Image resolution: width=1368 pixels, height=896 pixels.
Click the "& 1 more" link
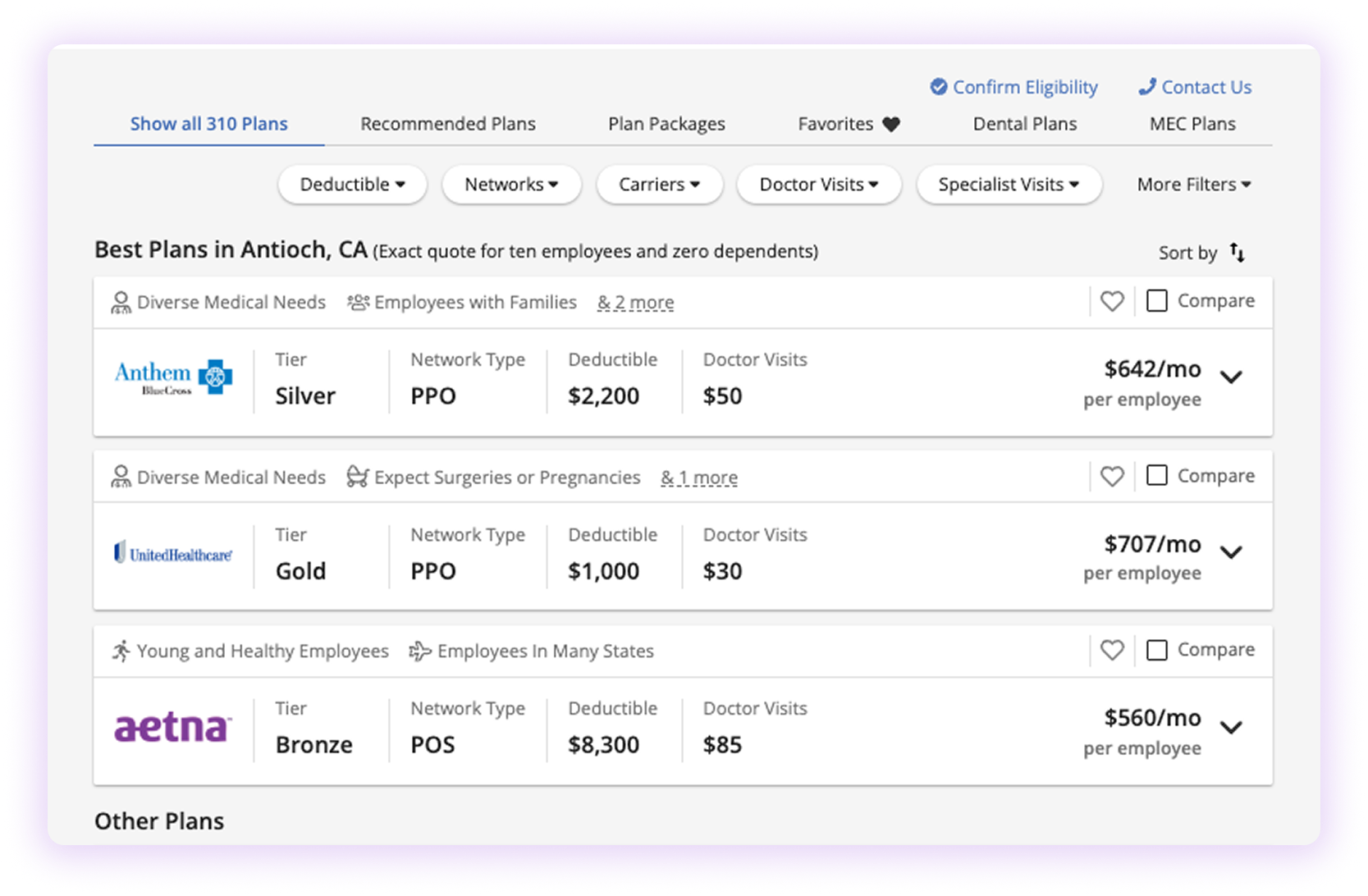pyautogui.click(x=698, y=478)
